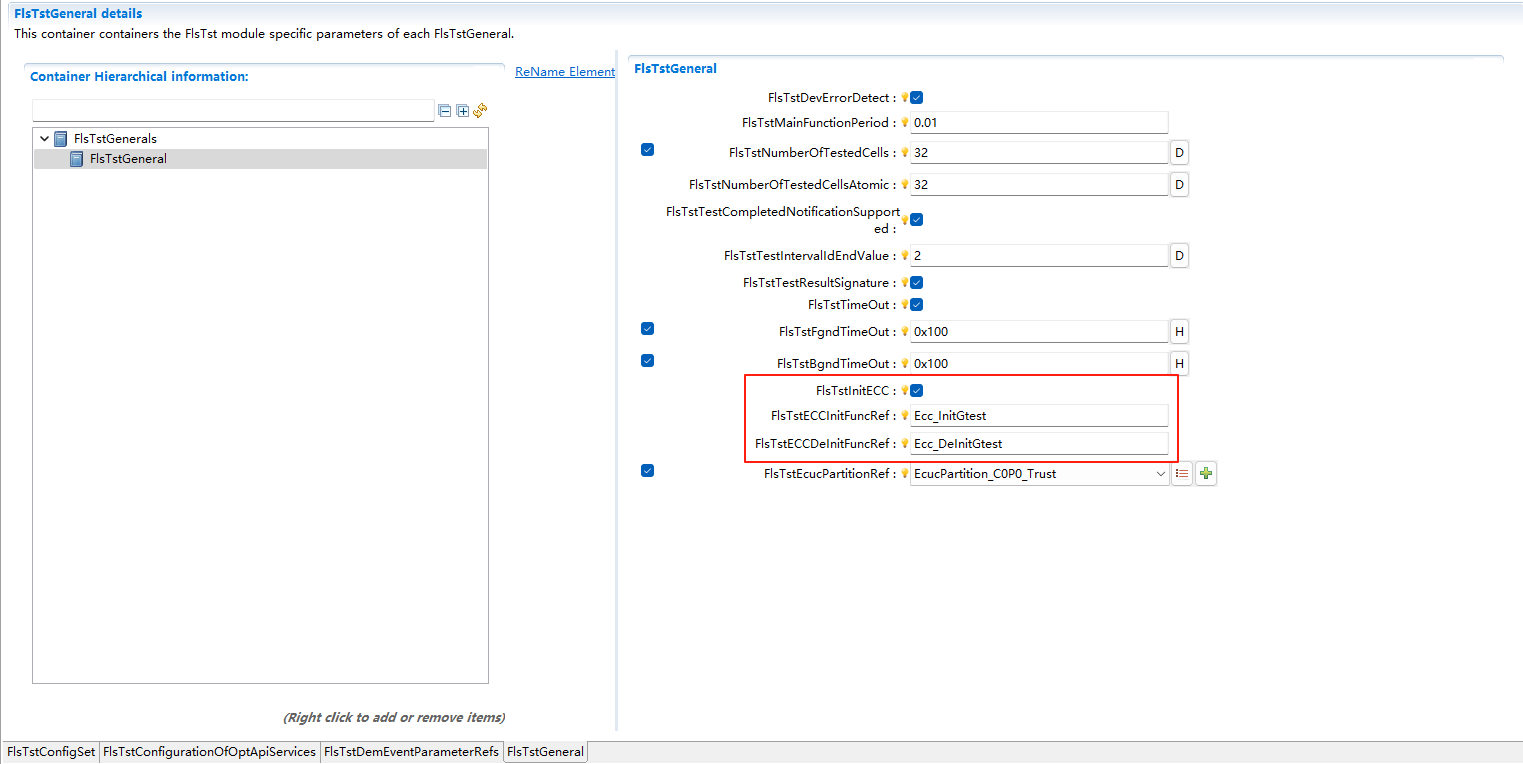The height and width of the screenshot is (764, 1523).
Task: Click the D icon beside FlsTstTestIntervalIdEndValue
Action: pos(1178,255)
